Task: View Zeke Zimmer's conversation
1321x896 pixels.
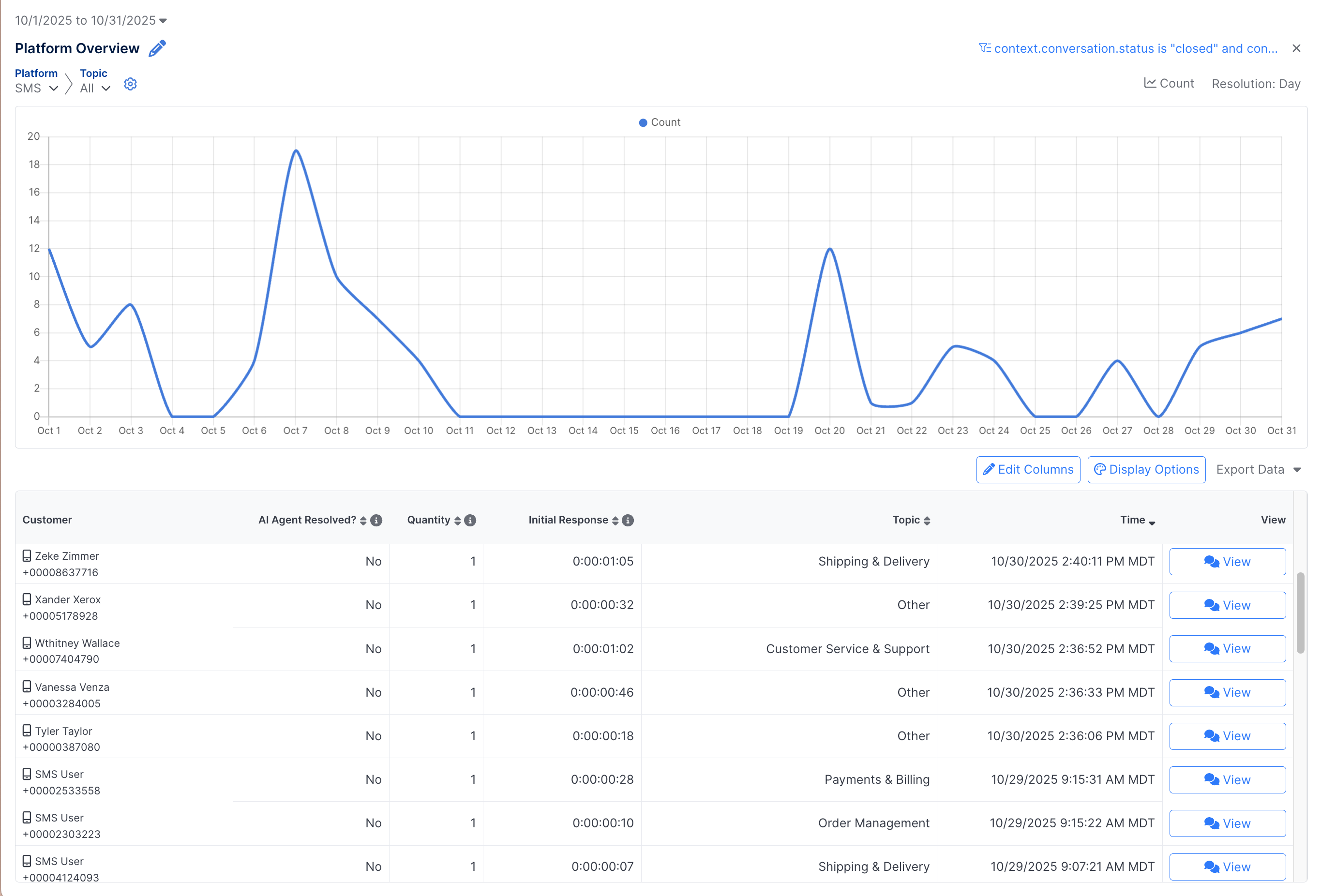Action: click(x=1227, y=561)
